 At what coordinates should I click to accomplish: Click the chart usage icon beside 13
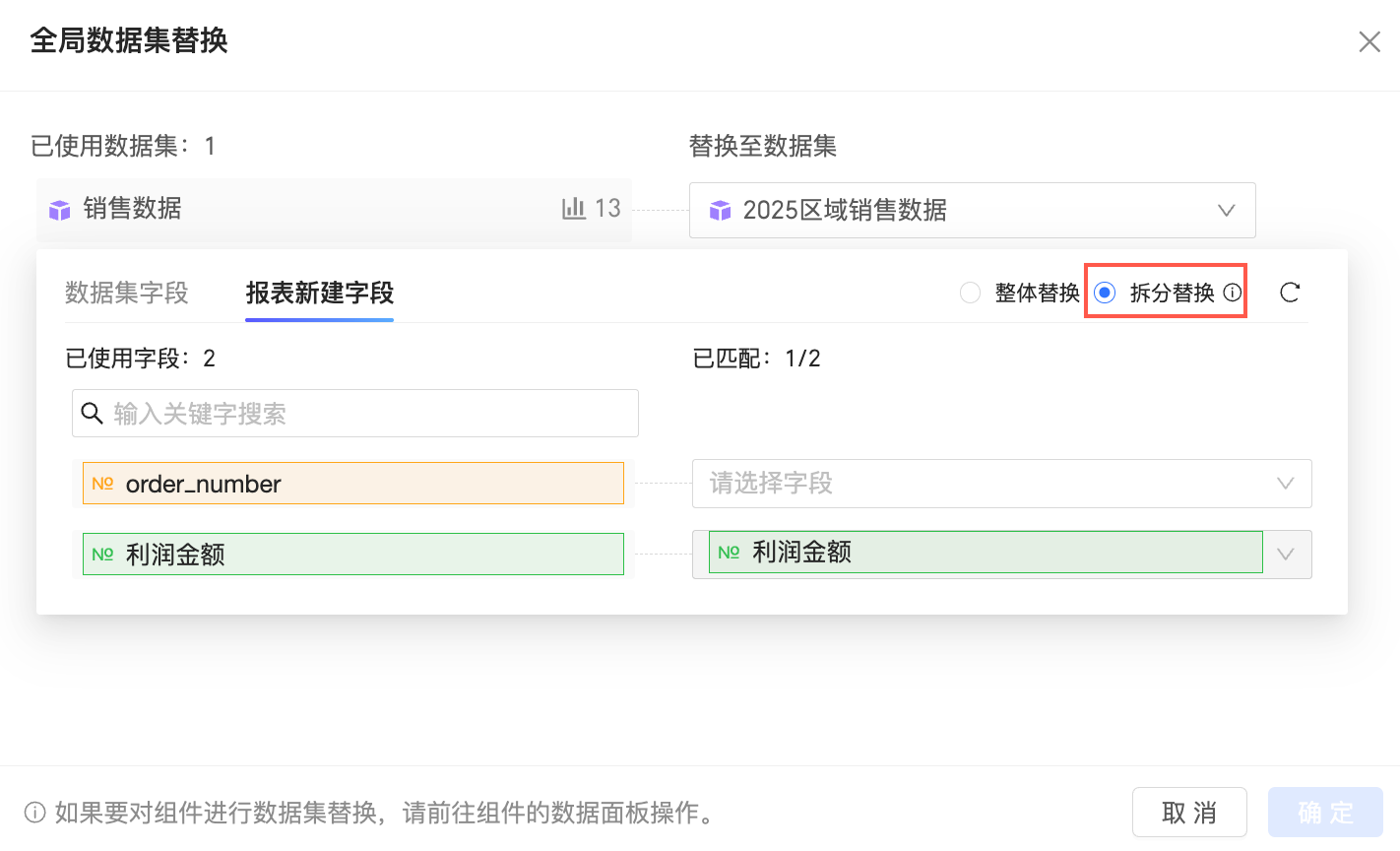[x=574, y=208]
